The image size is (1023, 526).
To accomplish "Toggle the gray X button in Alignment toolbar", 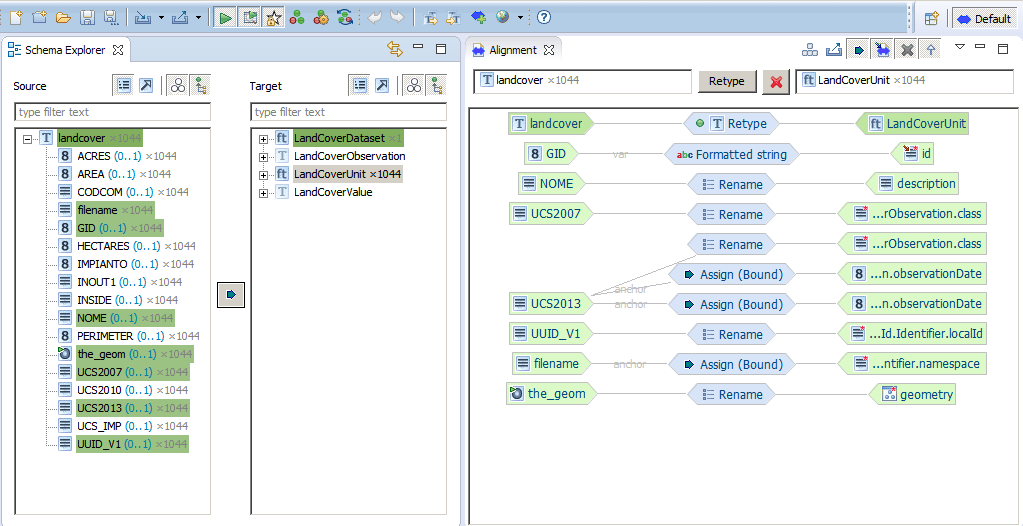I will (x=906, y=50).
